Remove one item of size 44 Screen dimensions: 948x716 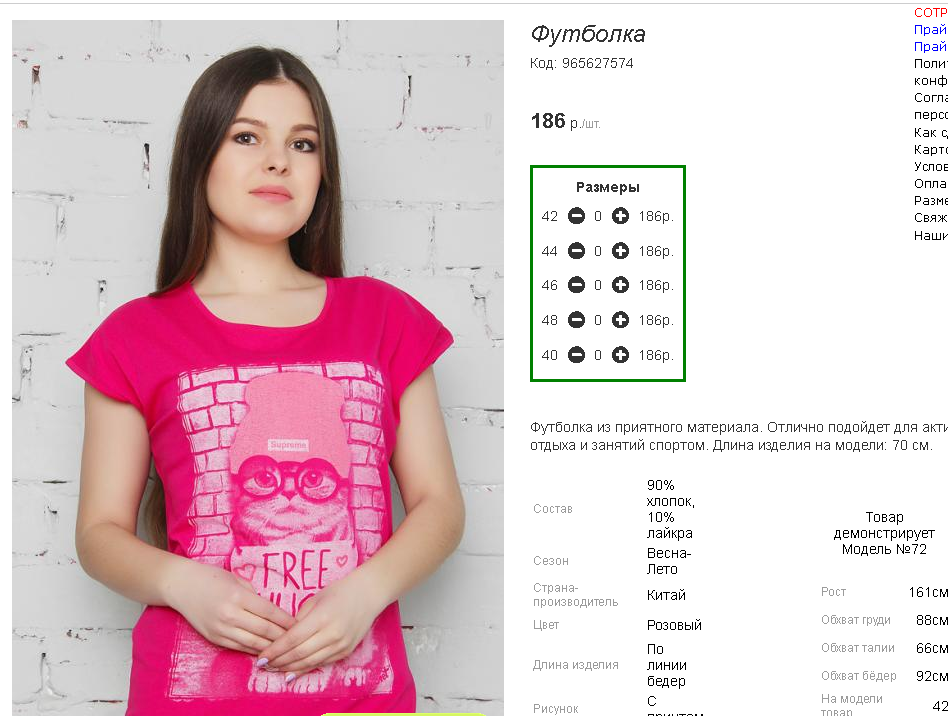click(576, 251)
